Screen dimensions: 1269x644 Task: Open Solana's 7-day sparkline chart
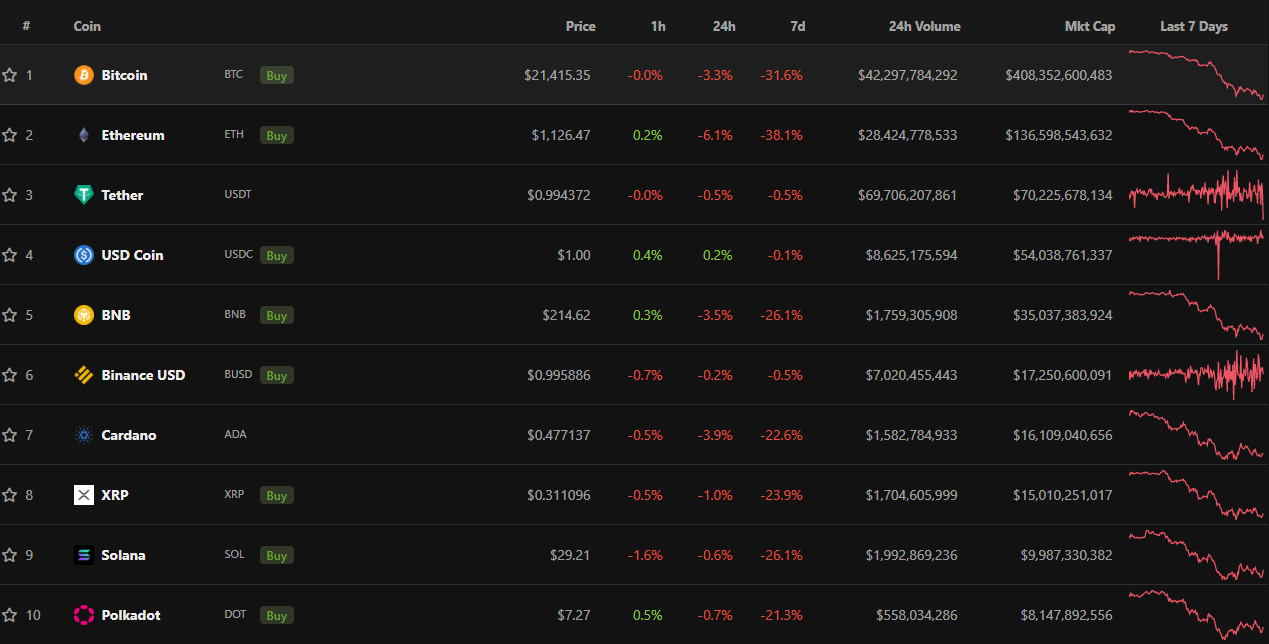pyautogui.click(x=1196, y=555)
